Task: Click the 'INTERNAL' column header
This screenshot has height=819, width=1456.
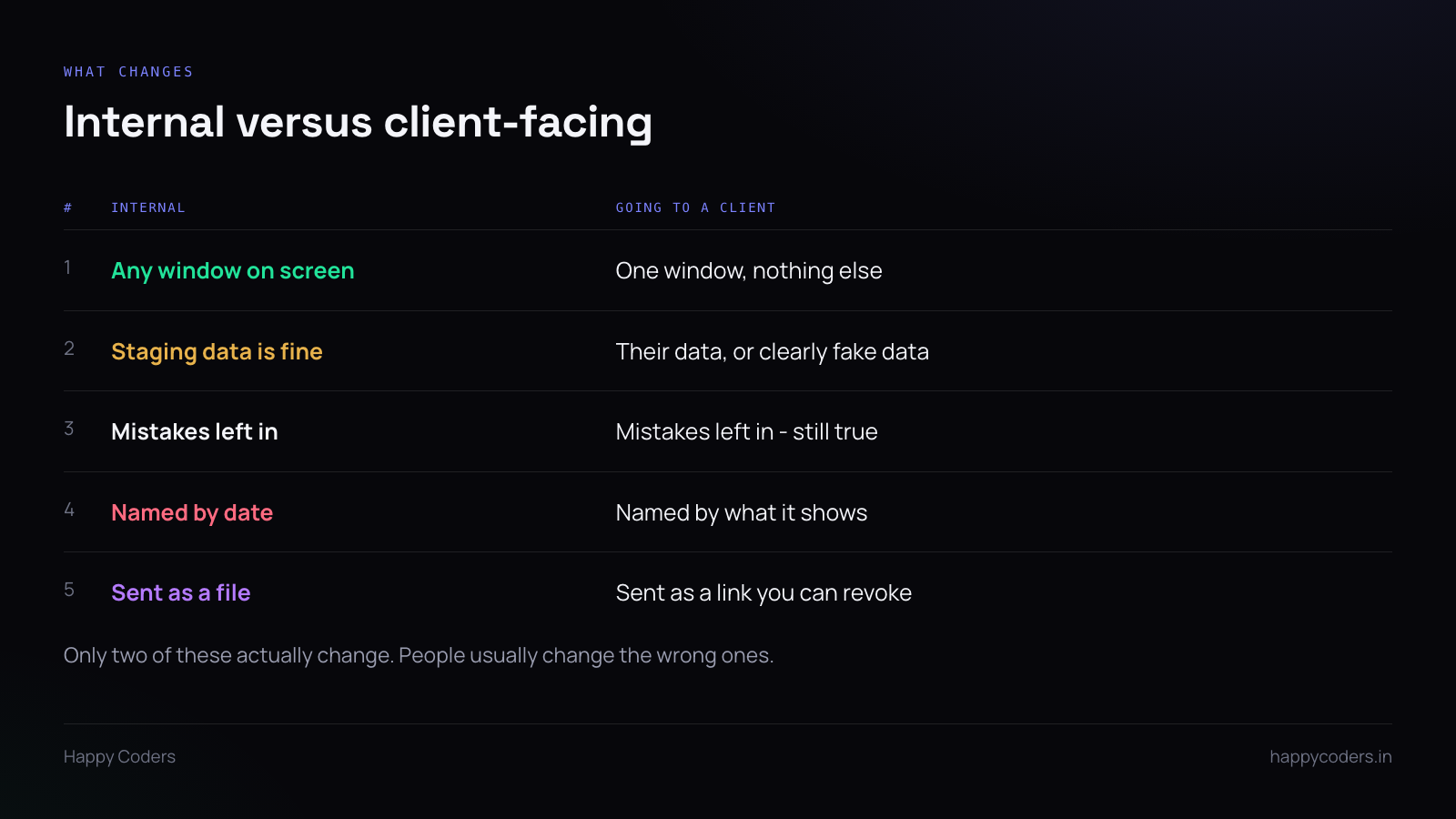Action: tap(148, 207)
